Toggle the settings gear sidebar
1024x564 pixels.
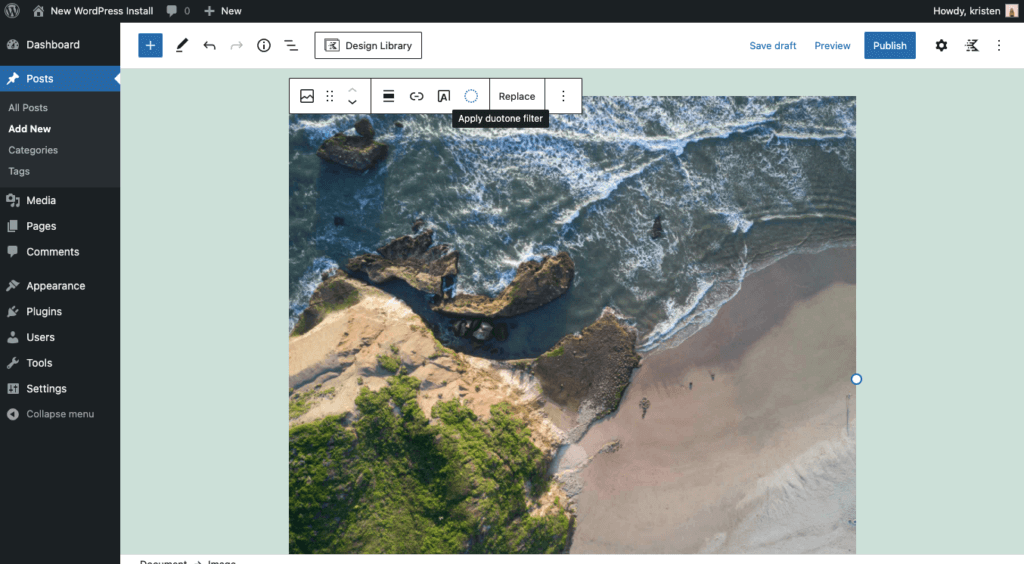click(x=941, y=45)
